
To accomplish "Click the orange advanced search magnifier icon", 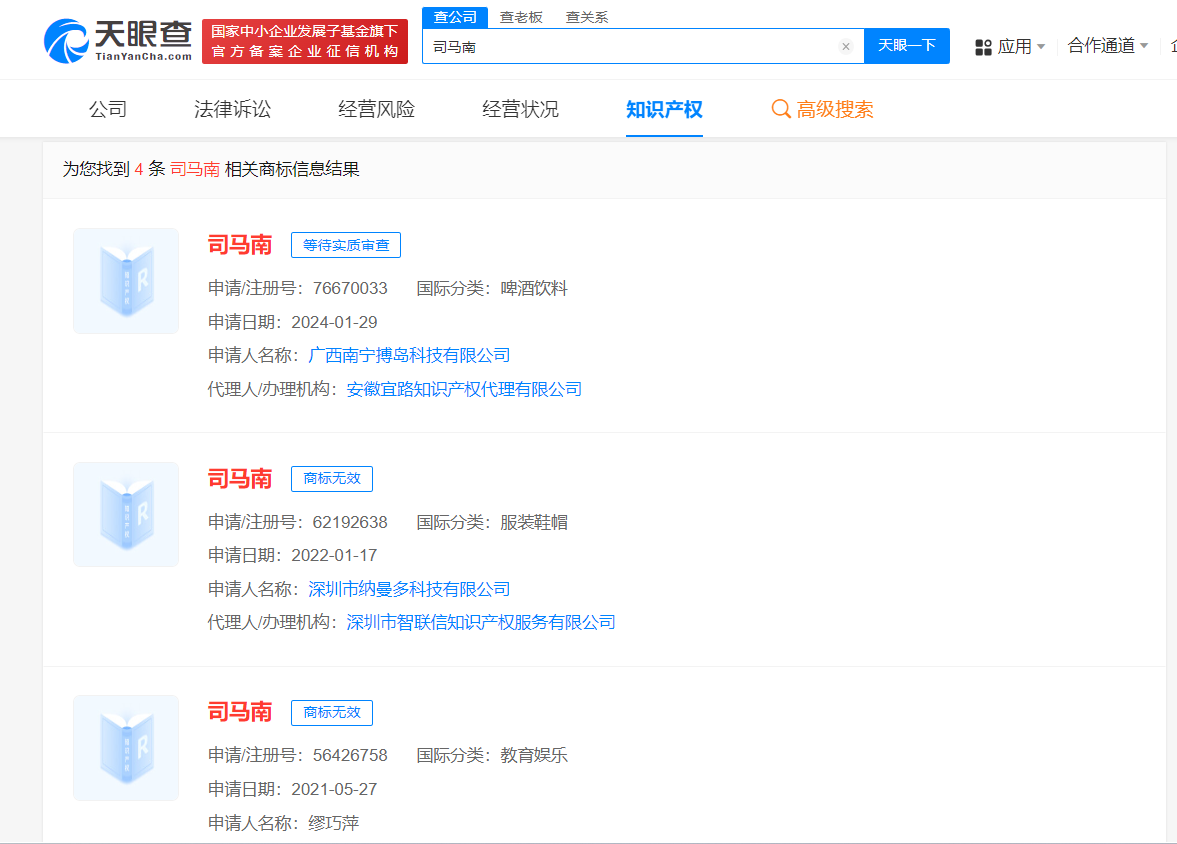I will point(781,110).
